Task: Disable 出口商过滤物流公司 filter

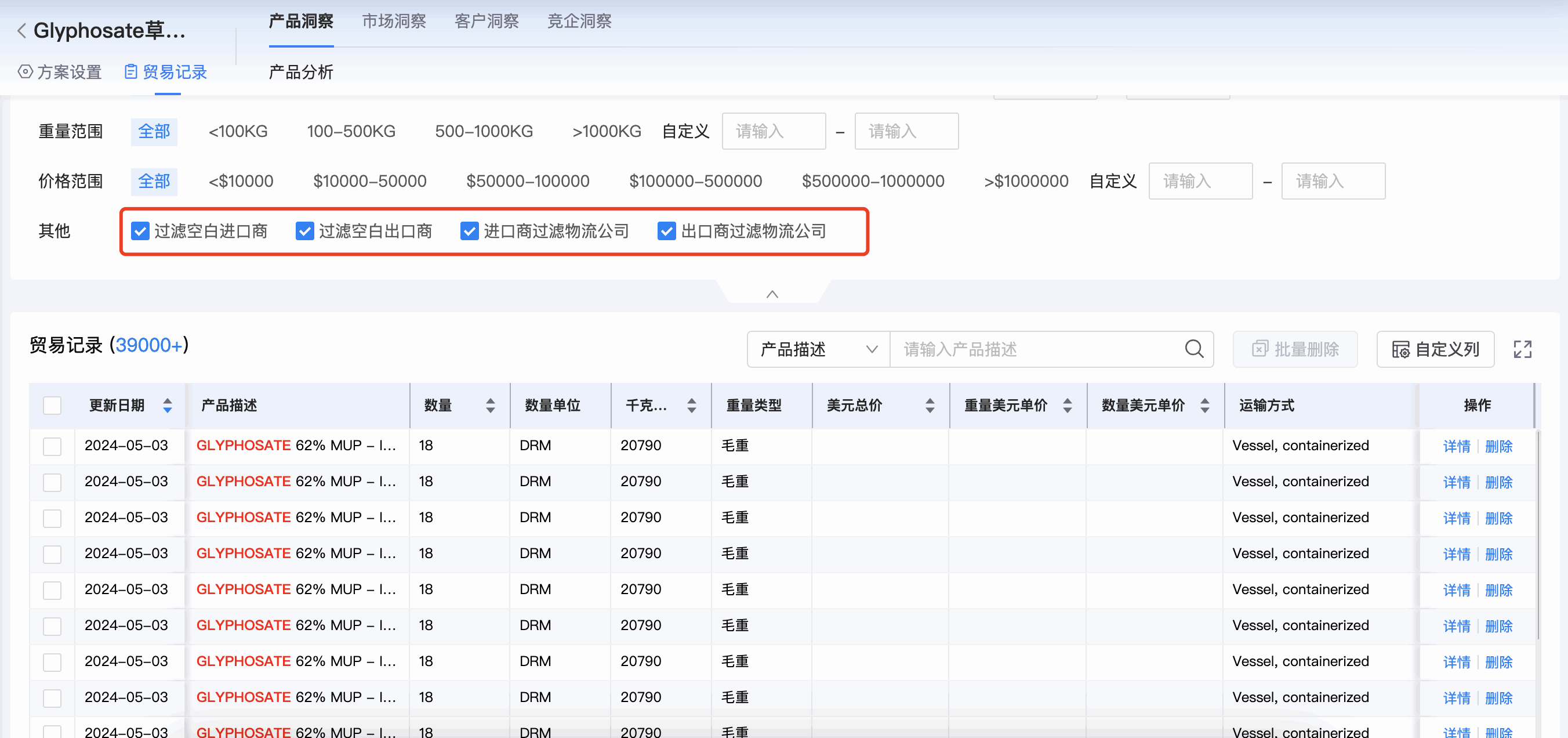Action: point(666,231)
